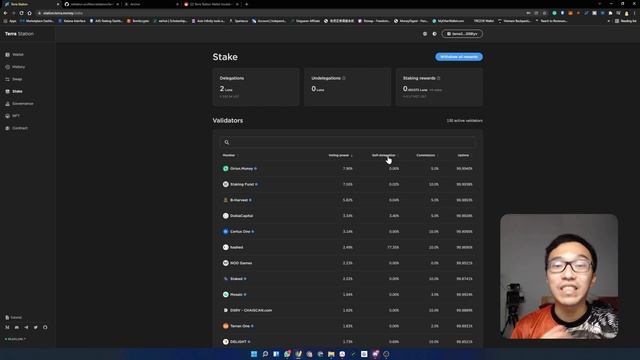Click the taskbar search magnifier icon
The image size is (640, 360).
coord(265,354)
